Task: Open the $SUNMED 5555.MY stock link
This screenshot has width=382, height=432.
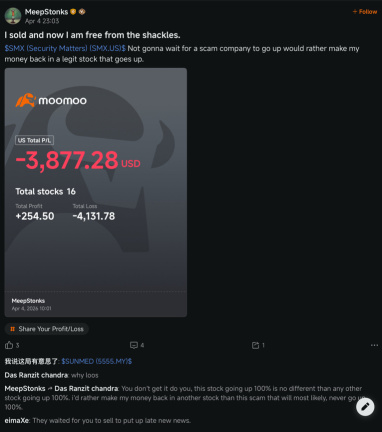Action: pos(97,361)
